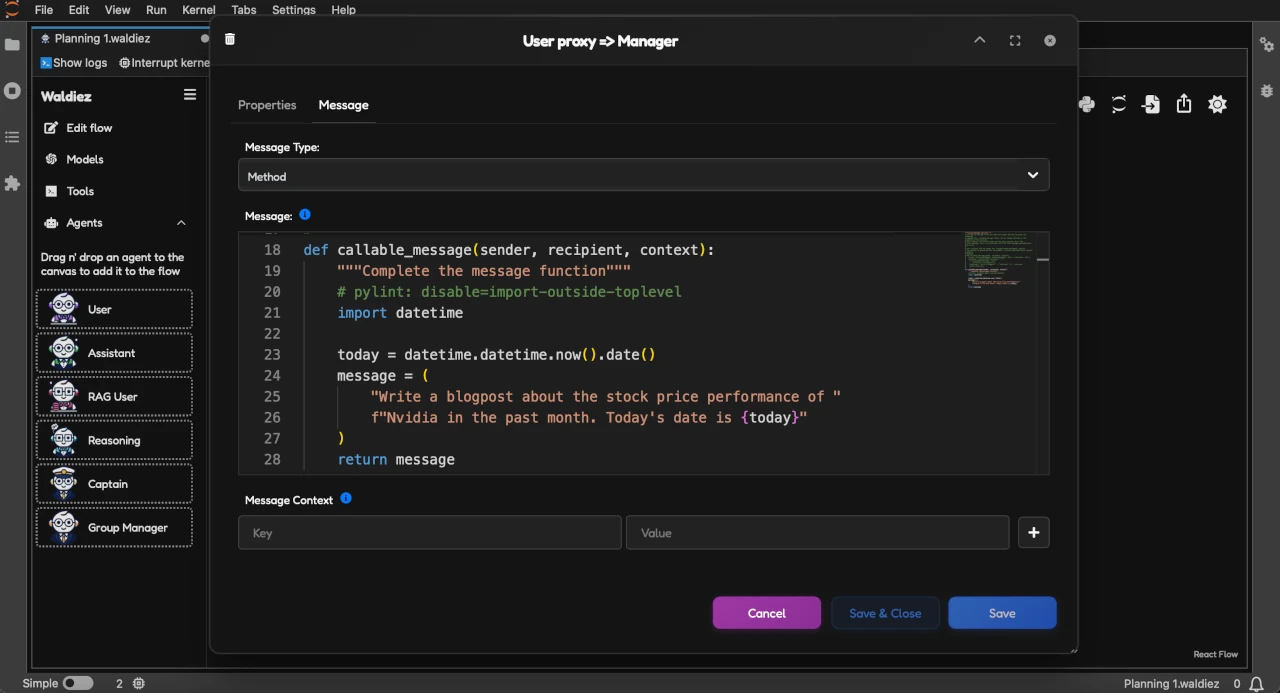The height and width of the screenshot is (693, 1280).
Task: Click Interrupt kernel button
Action: click(164, 62)
